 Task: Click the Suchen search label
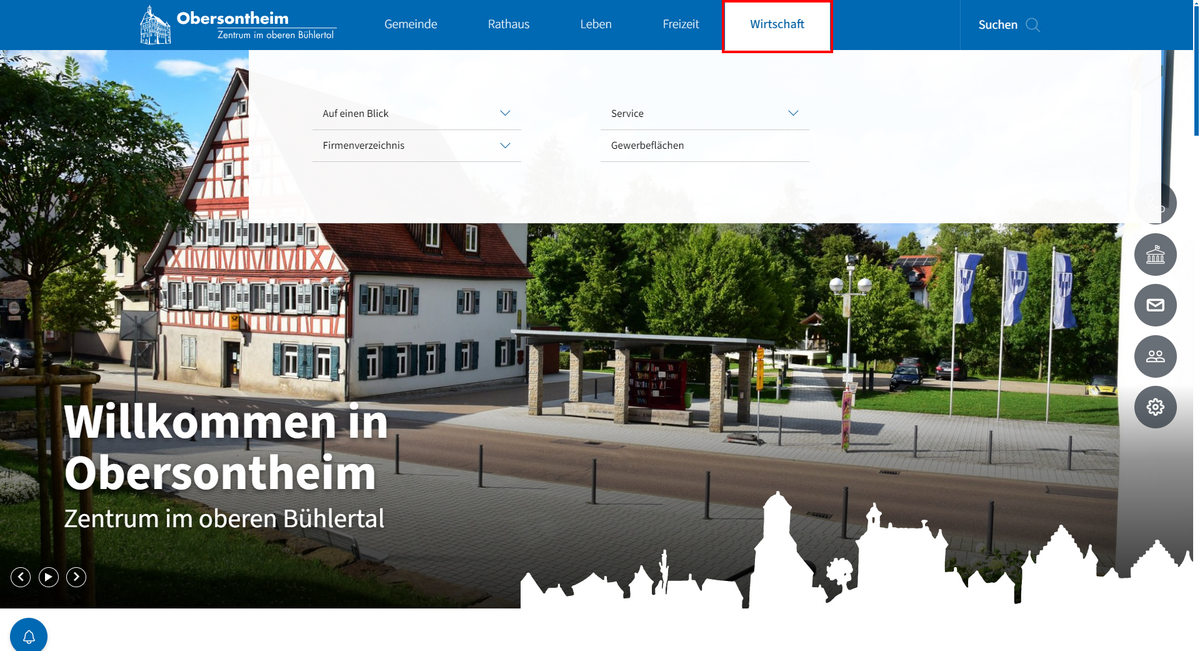[998, 25]
